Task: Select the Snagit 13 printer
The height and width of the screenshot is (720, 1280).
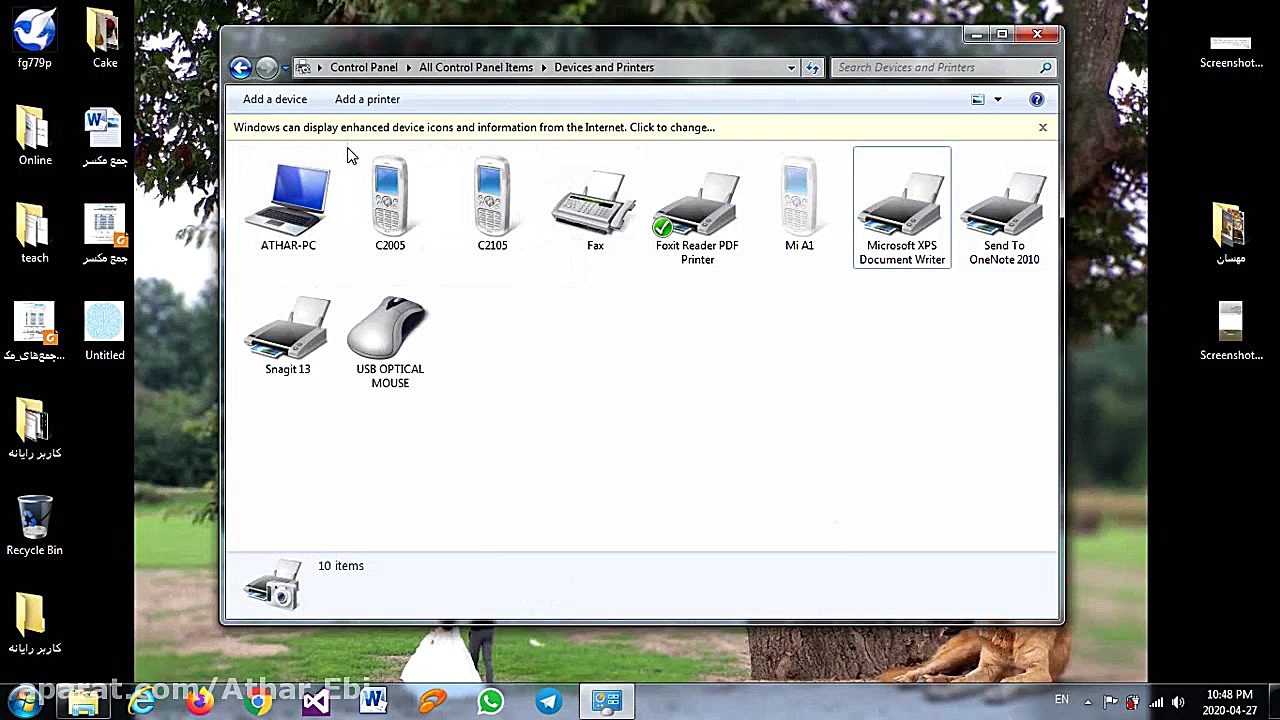Action: (x=288, y=336)
